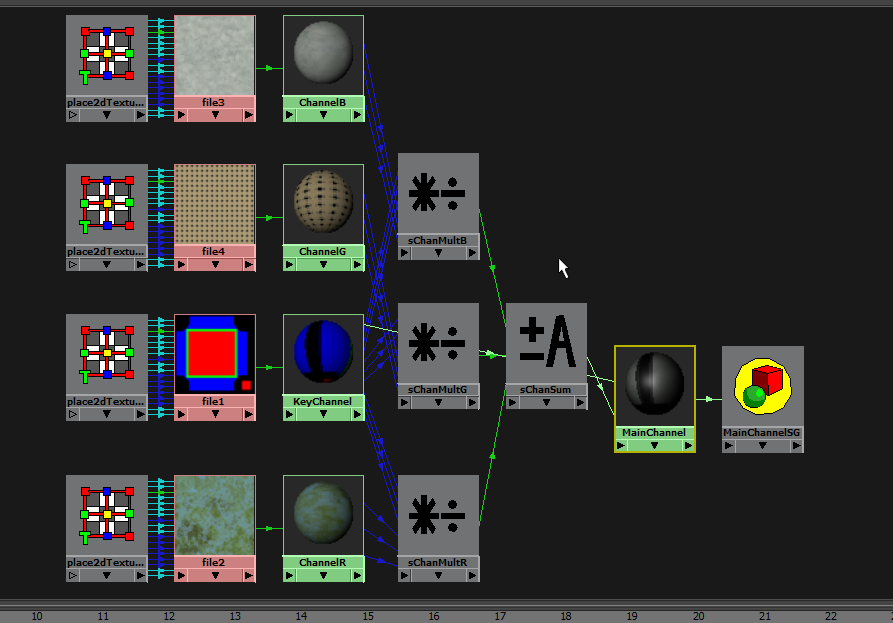The height and width of the screenshot is (623, 893).
Task: Expand the ChannelB node attributes arrow
Action: click(323, 115)
